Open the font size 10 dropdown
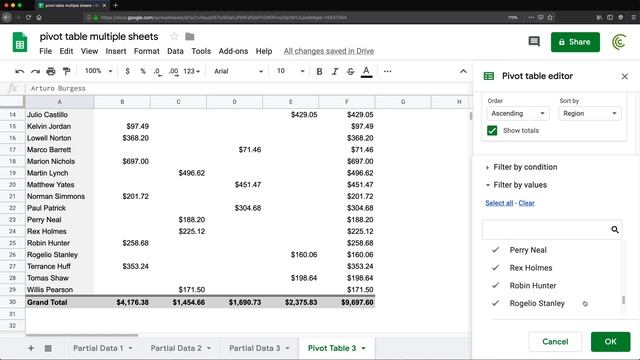This screenshot has height=360, width=640. 291,71
